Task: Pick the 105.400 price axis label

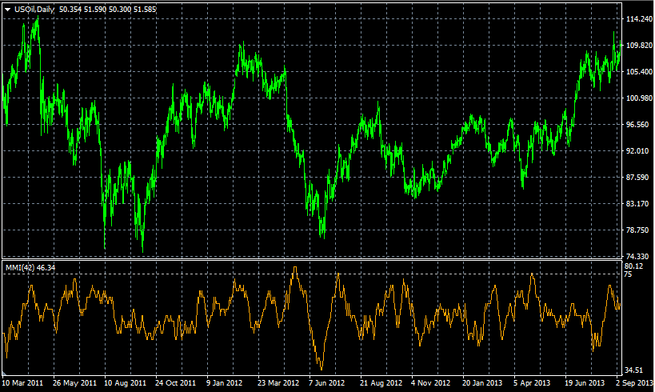Action: click(639, 72)
